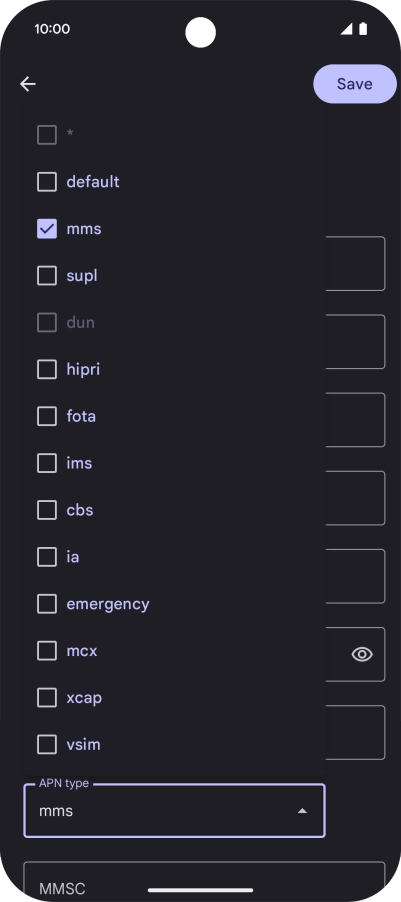Check the ia checkbox
401x902 pixels.
point(47,557)
